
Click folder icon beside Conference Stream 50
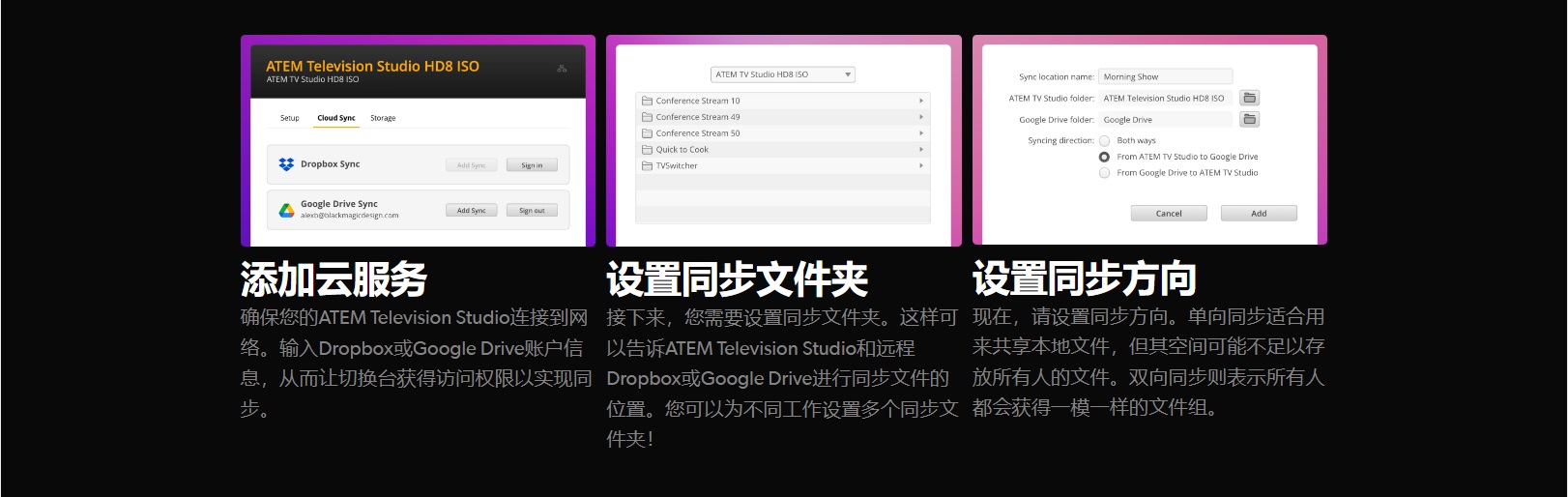[x=647, y=133]
